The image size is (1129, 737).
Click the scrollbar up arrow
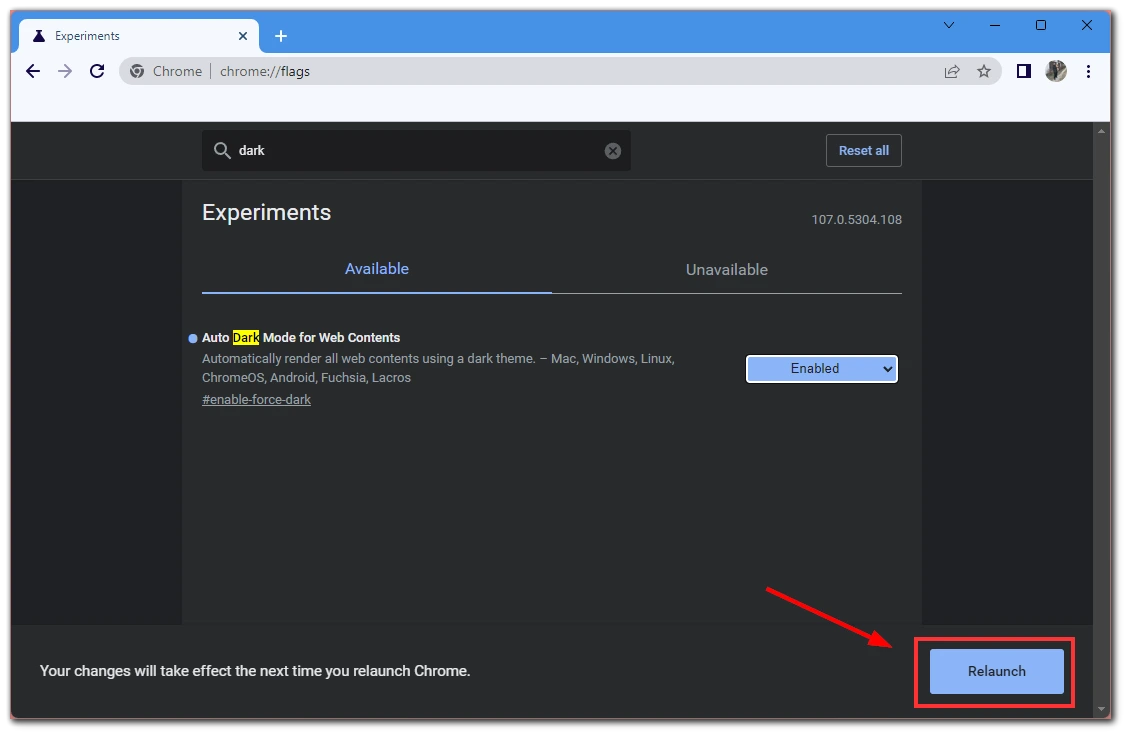click(1101, 132)
